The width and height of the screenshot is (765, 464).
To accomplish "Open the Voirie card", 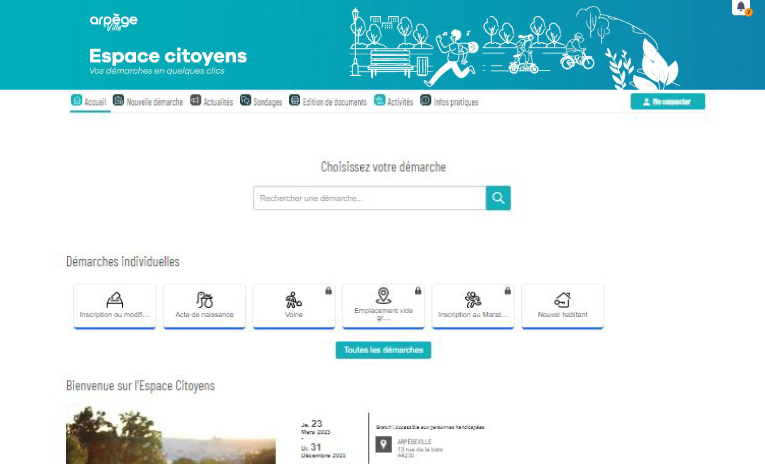I will pyautogui.click(x=294, y=306).
